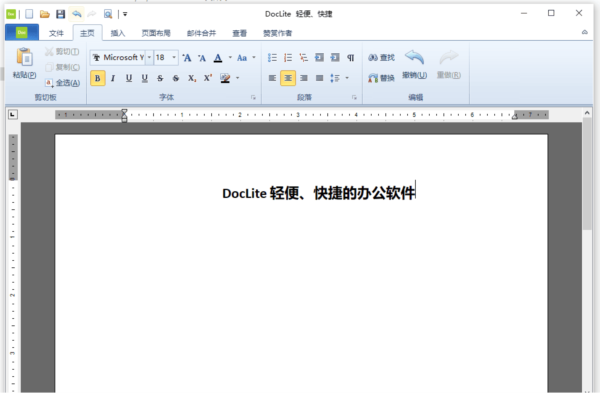This screenshot has height=393, width=600.
Task: Open the 插入 tab
Action: (x=118, y=33)
